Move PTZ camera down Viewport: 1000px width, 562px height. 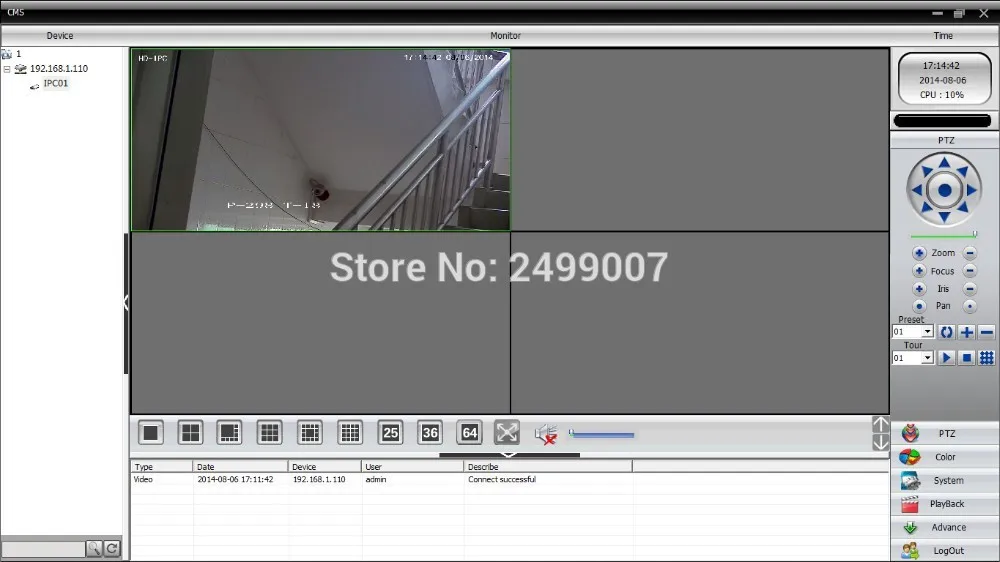pyautogui.click(x=945, y=218)
